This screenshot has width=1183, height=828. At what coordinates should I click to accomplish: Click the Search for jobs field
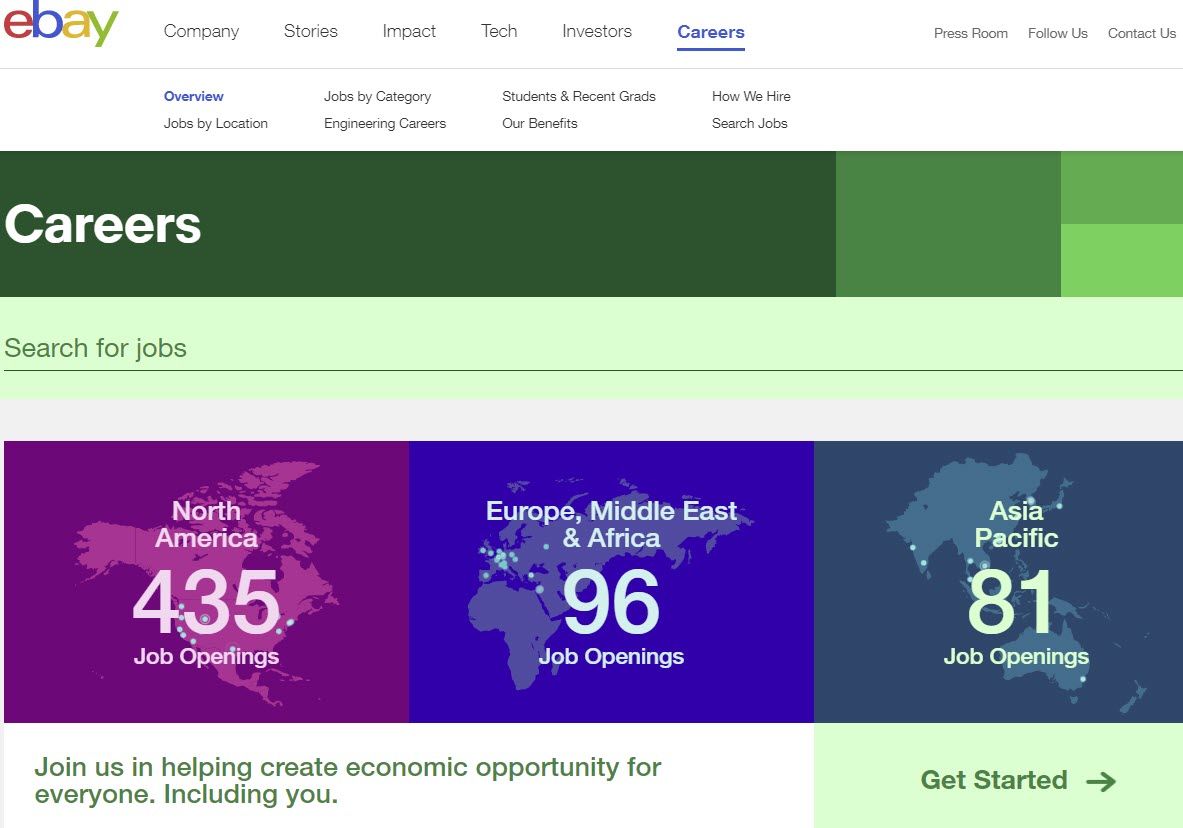click(592, 348)
